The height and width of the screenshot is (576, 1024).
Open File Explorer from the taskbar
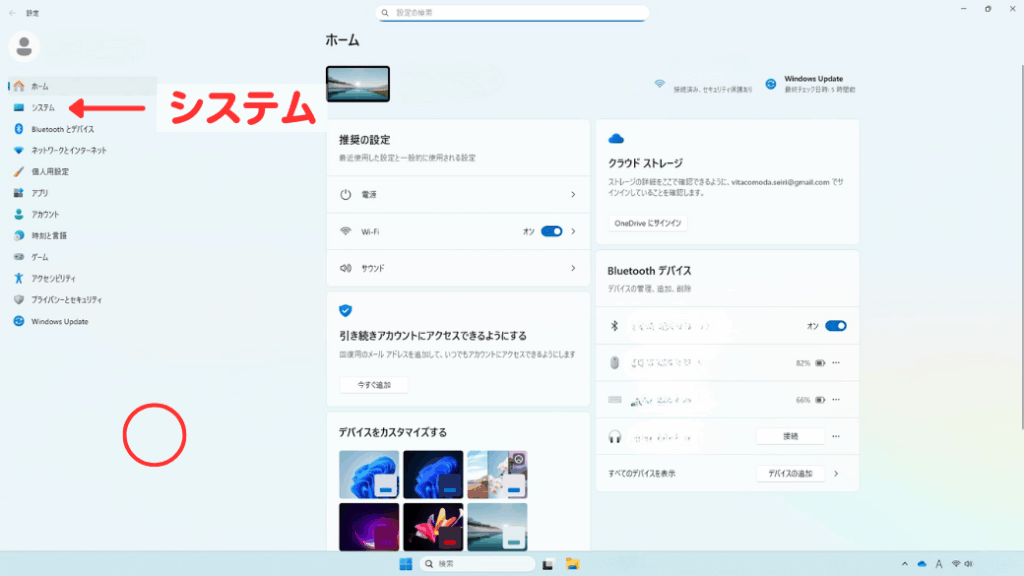click(x=573, y=564)
